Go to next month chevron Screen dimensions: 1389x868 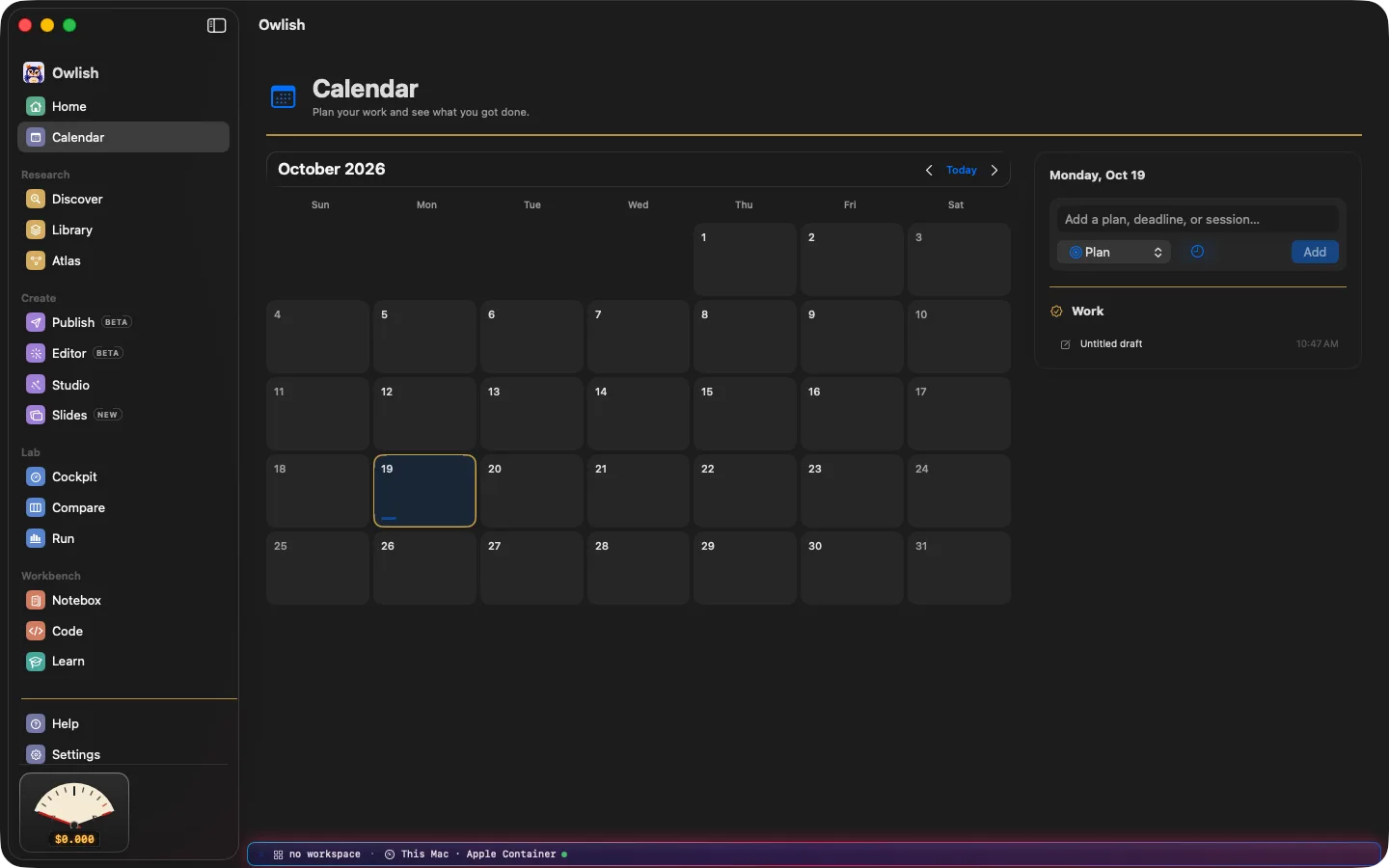pos(994,170)
